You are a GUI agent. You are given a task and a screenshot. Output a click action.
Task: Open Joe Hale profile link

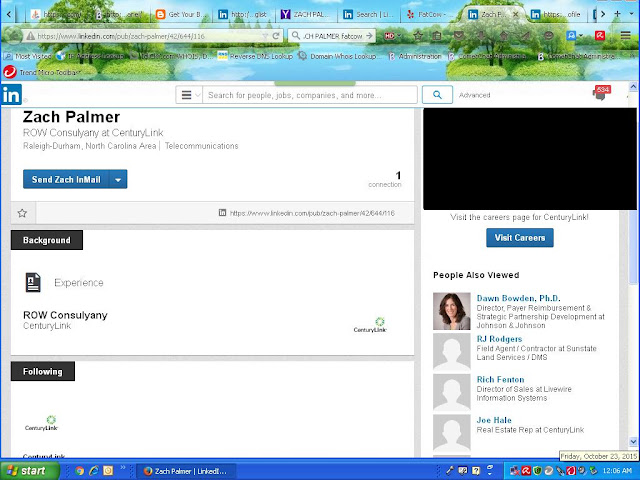click(x=494, y=420)
